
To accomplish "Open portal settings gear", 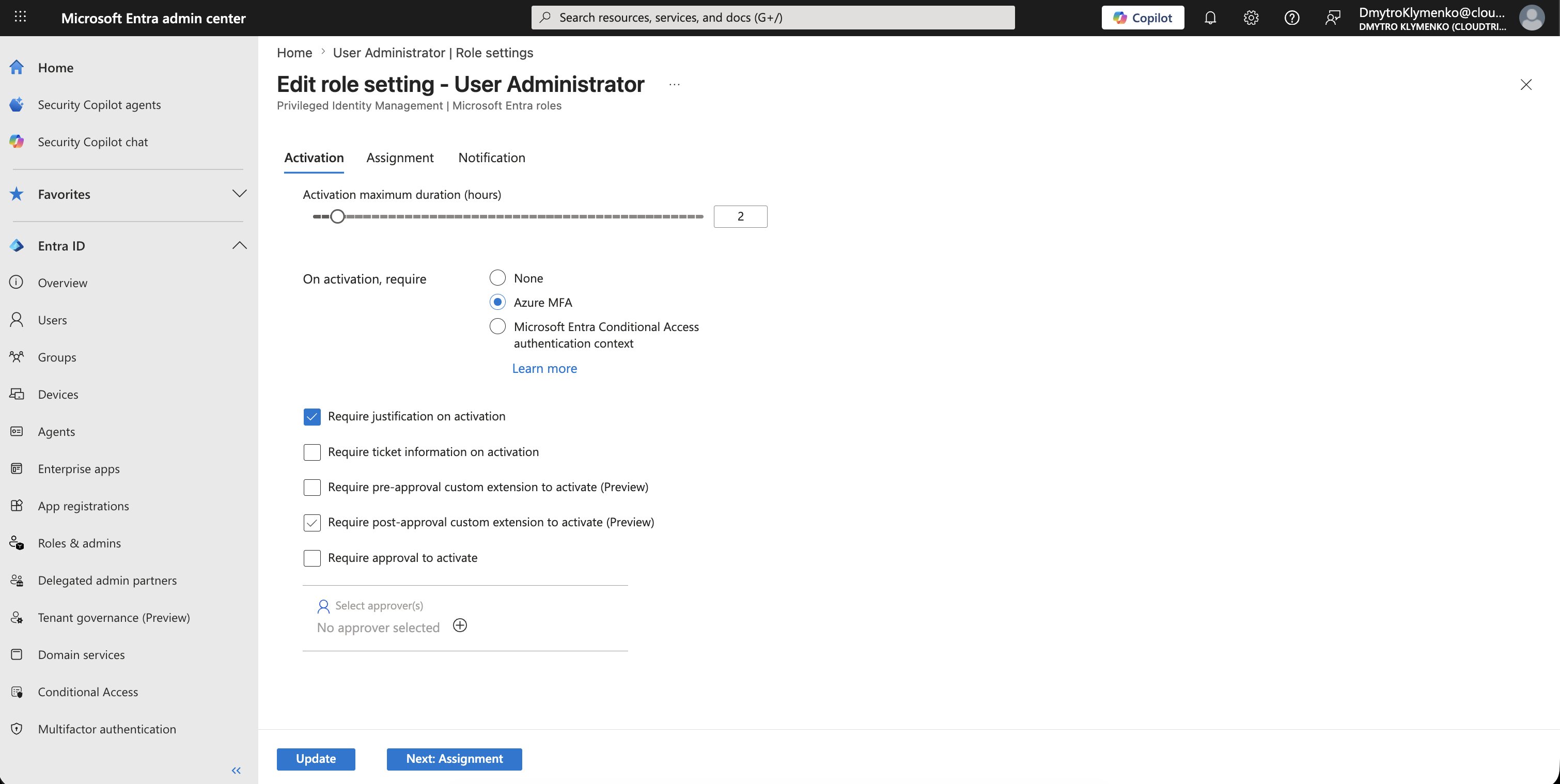I will 1251,18.
